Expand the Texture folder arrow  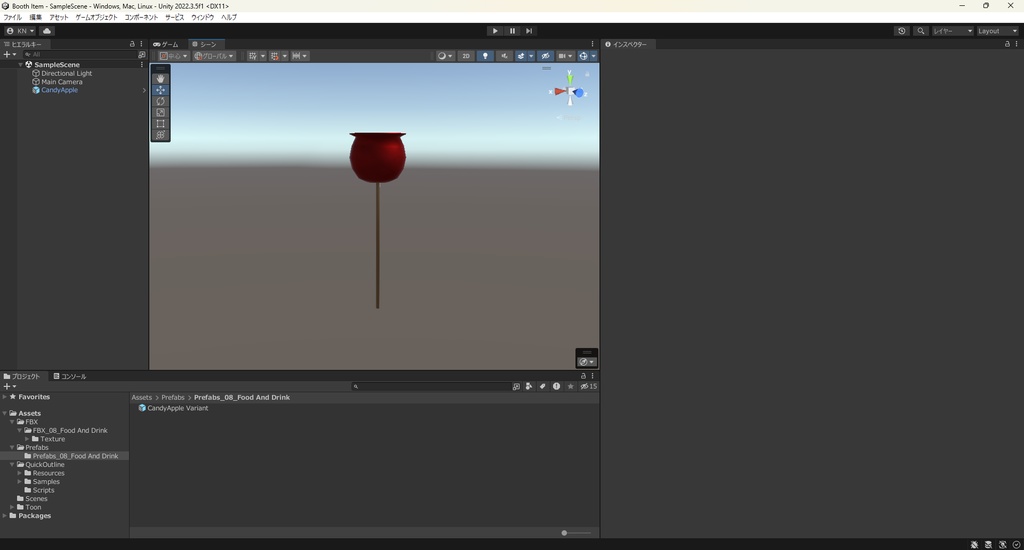pyautogui.click(x=27, y=439)
